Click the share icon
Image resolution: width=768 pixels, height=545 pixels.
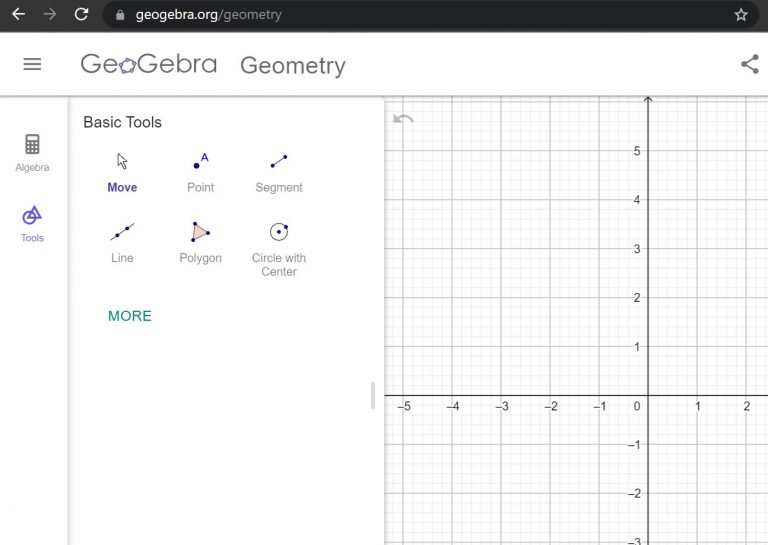coord(749,64)
